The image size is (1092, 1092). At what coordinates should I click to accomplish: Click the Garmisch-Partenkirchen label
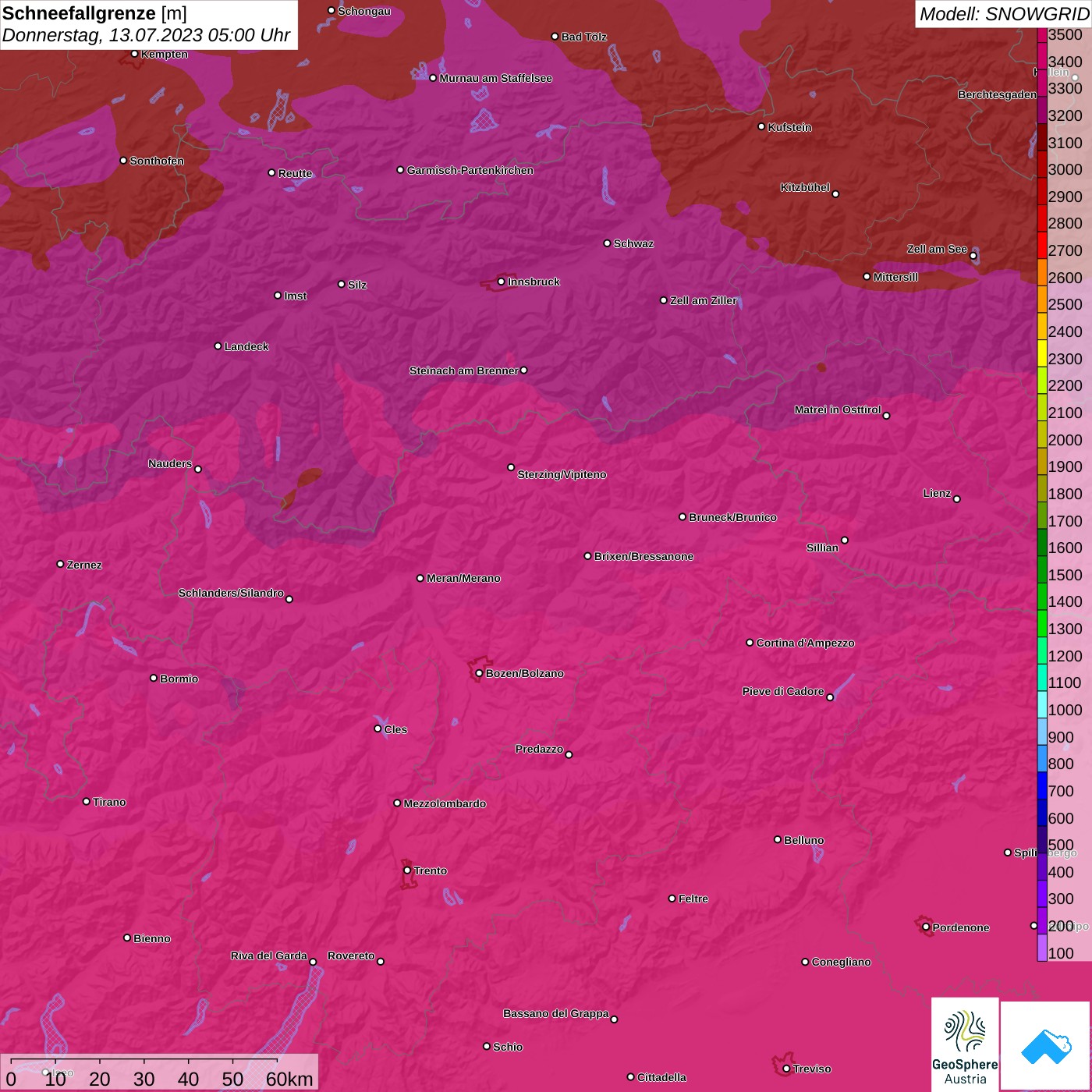(470, 170)
